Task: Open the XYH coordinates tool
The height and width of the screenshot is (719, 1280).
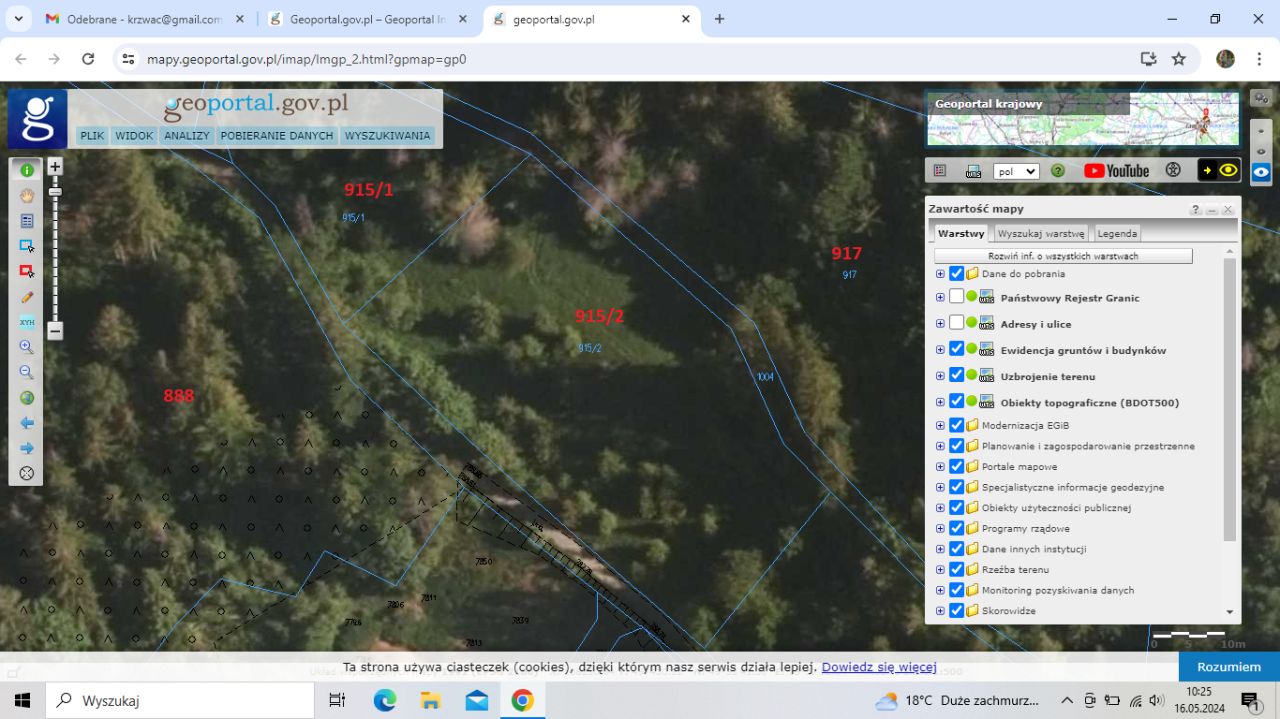Action: click(27, 322)
